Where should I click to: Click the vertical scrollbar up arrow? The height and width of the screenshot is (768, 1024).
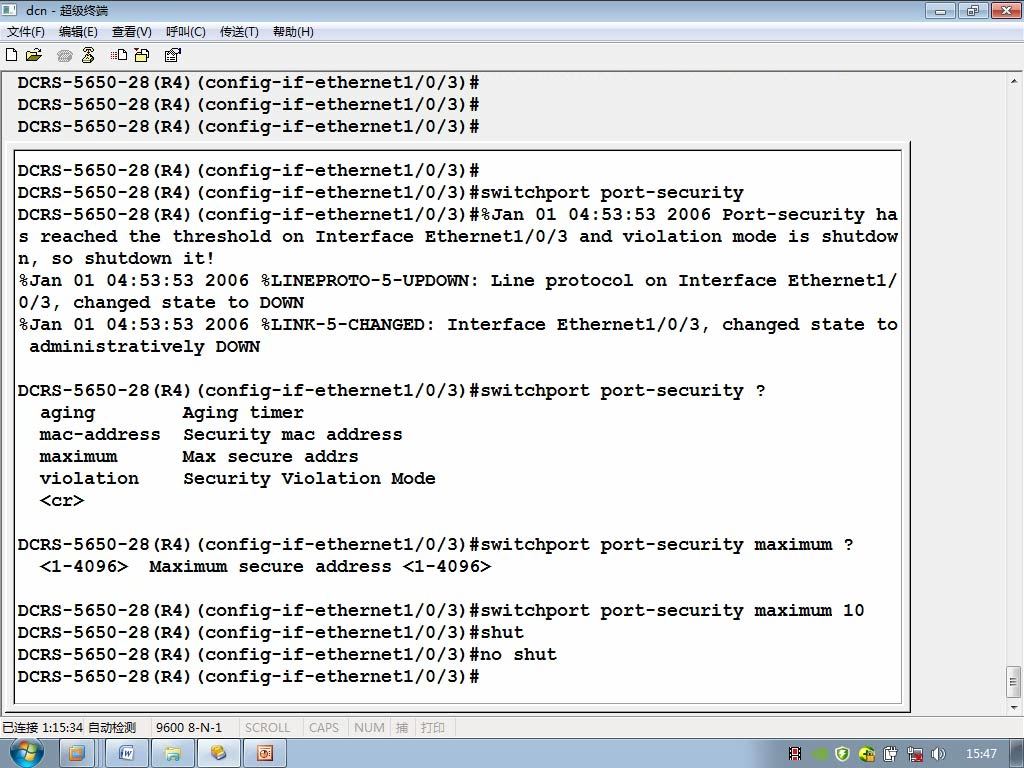coord(1014,81)
